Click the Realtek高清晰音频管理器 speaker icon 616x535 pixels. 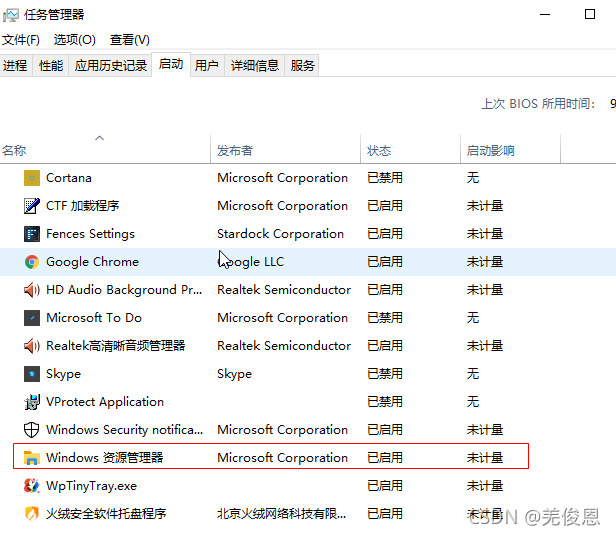pos(32,346)
